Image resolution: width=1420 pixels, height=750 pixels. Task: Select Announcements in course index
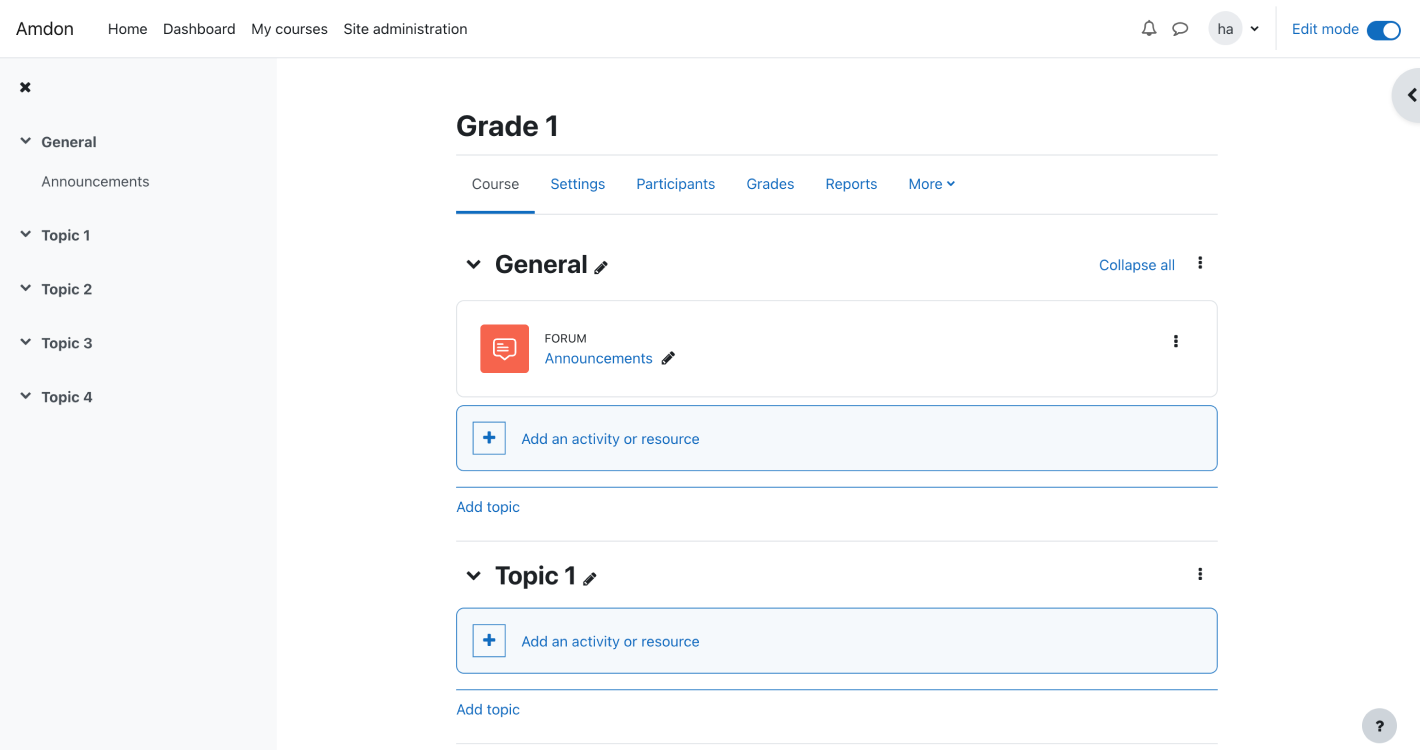[x=95, y=182]
